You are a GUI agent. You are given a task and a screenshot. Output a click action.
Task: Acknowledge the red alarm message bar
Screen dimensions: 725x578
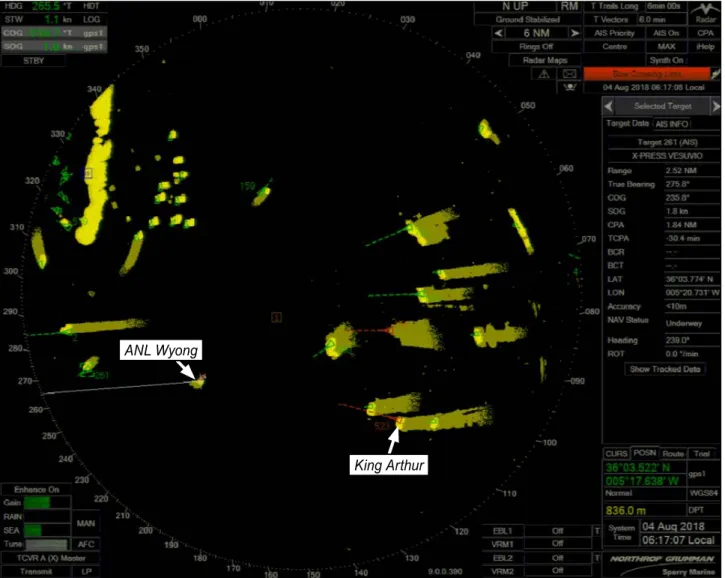pos(646,74)
